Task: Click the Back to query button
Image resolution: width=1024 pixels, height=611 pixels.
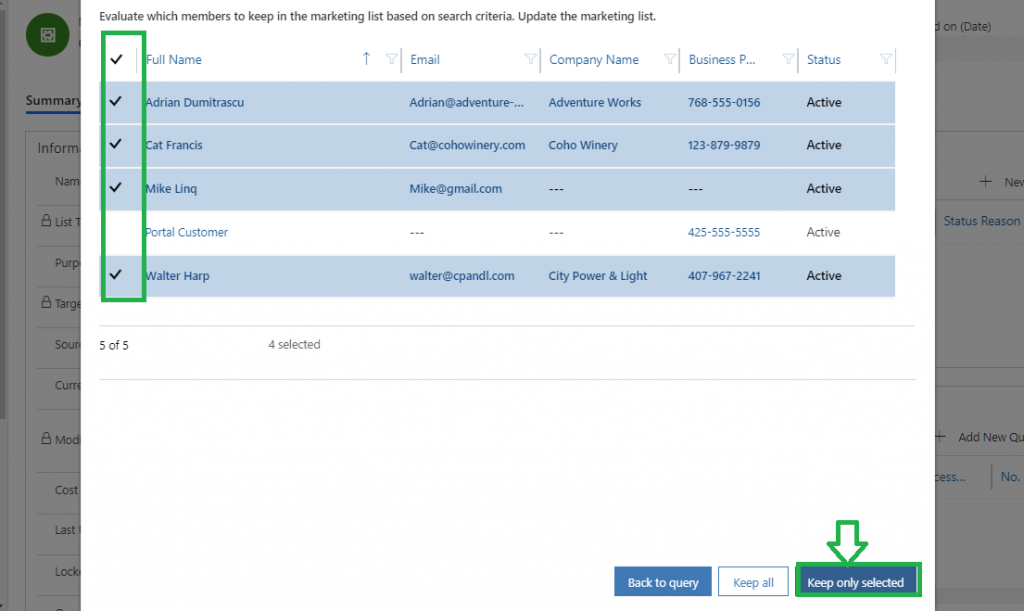Action: (663, 581)
